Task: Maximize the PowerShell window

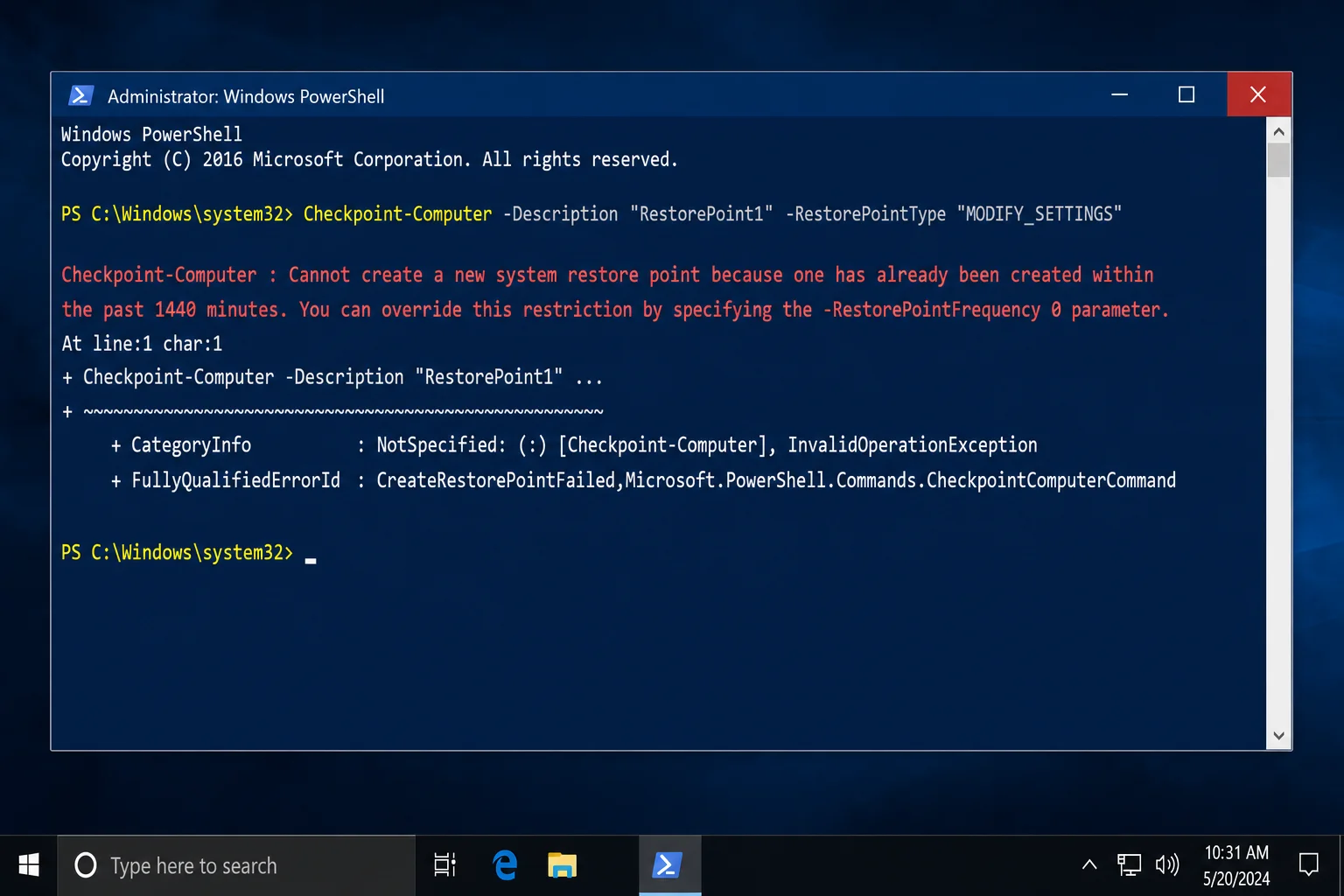Action: coord(1186,94)
